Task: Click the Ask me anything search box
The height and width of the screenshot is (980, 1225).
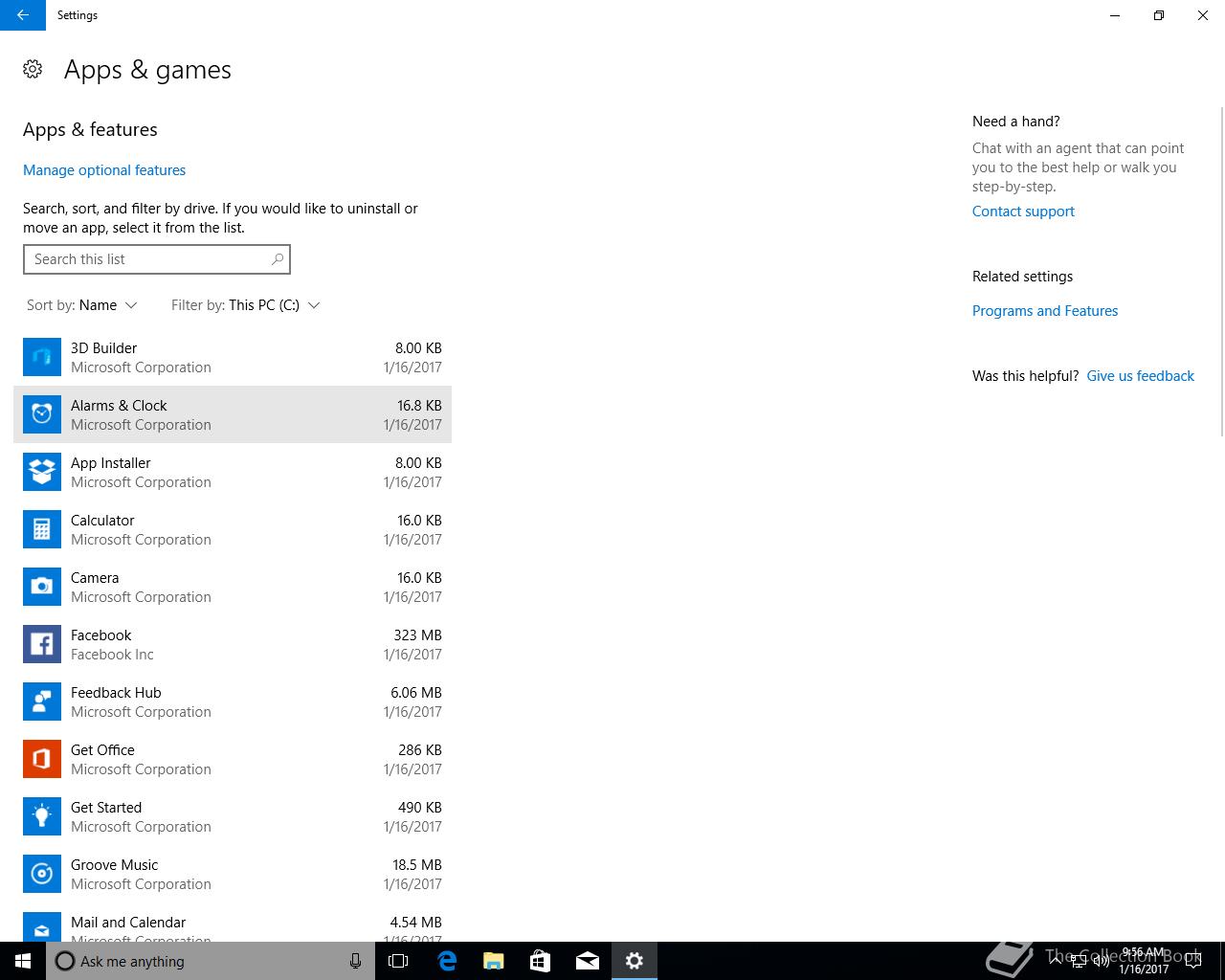Action: 211,961
